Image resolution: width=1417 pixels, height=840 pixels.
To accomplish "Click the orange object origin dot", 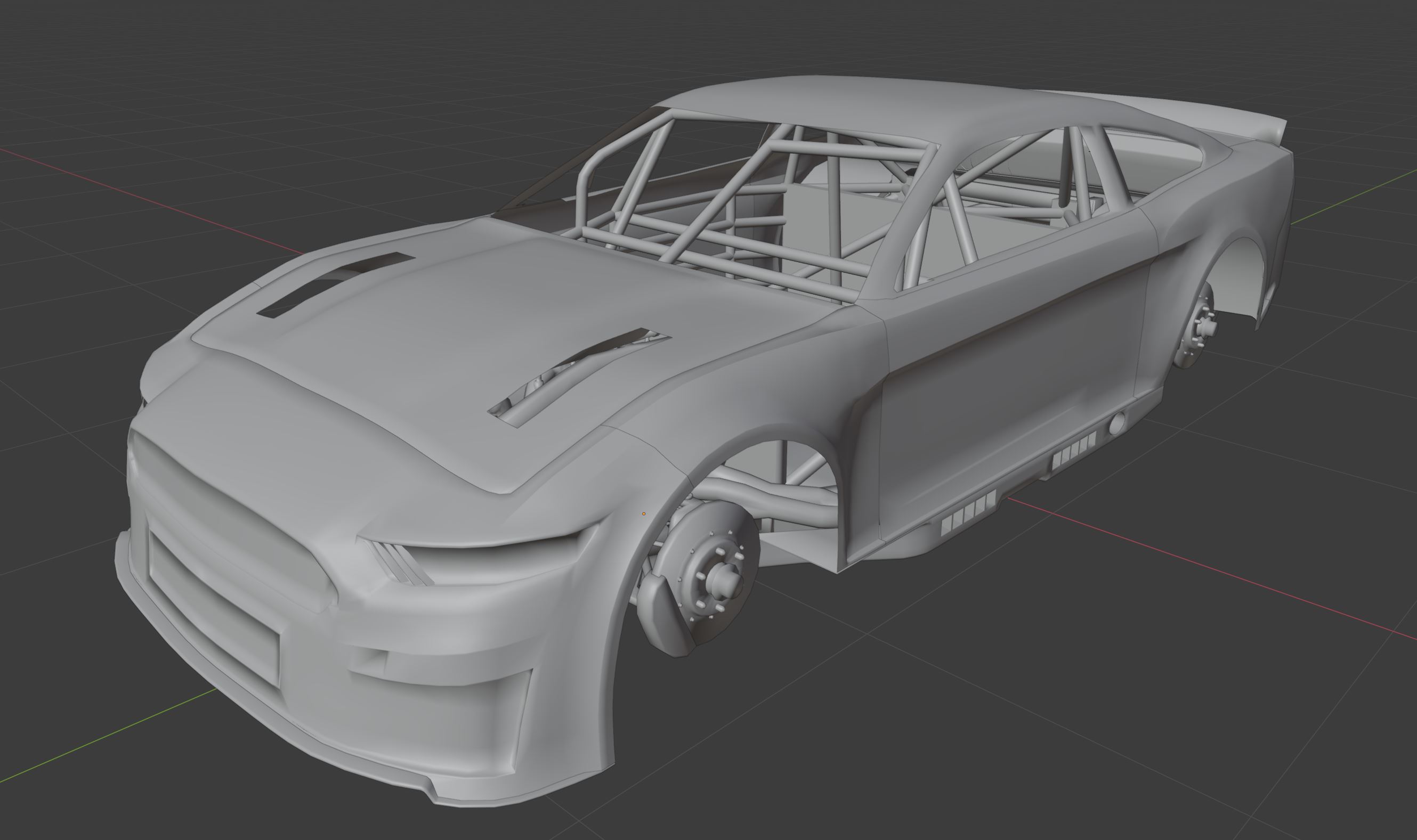I will [644, 514].
